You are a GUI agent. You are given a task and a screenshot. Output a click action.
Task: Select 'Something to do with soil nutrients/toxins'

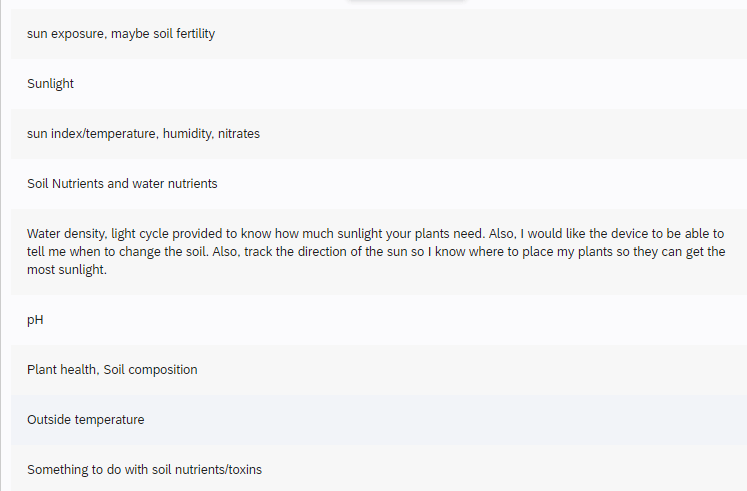pyautogui.click(x=144, y=469)
